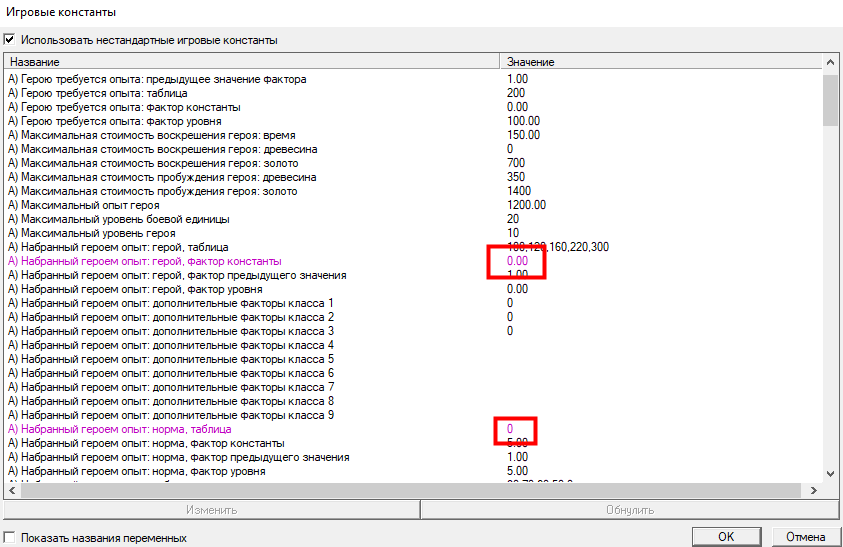Click the Изменить button
The image size is (843, 547).
[211, 510]
